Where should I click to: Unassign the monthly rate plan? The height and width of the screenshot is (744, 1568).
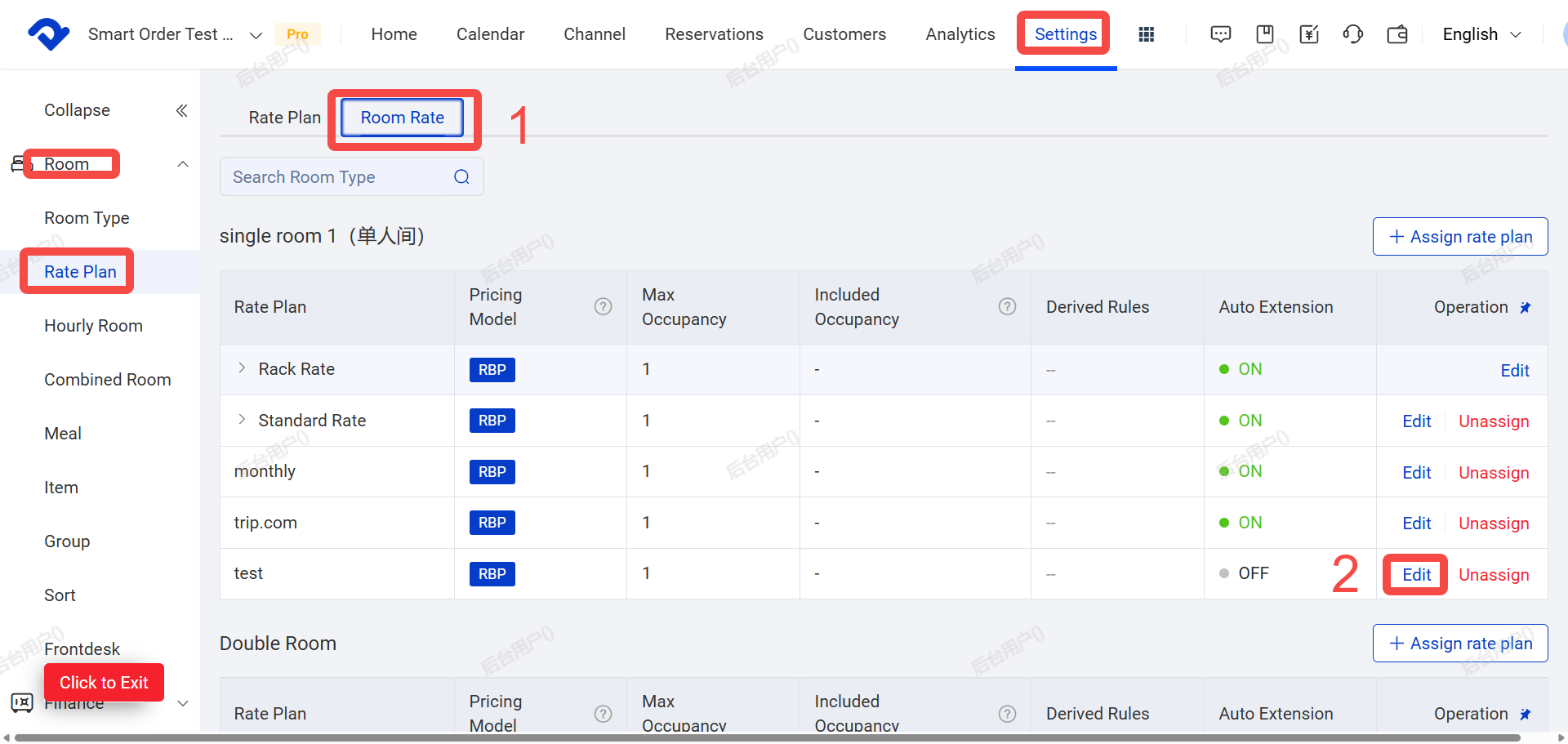click(1494, 473)
